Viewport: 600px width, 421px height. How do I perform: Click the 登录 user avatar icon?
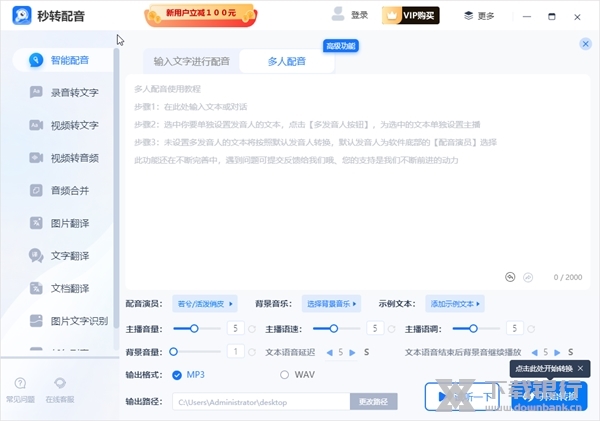pos(338,15)
